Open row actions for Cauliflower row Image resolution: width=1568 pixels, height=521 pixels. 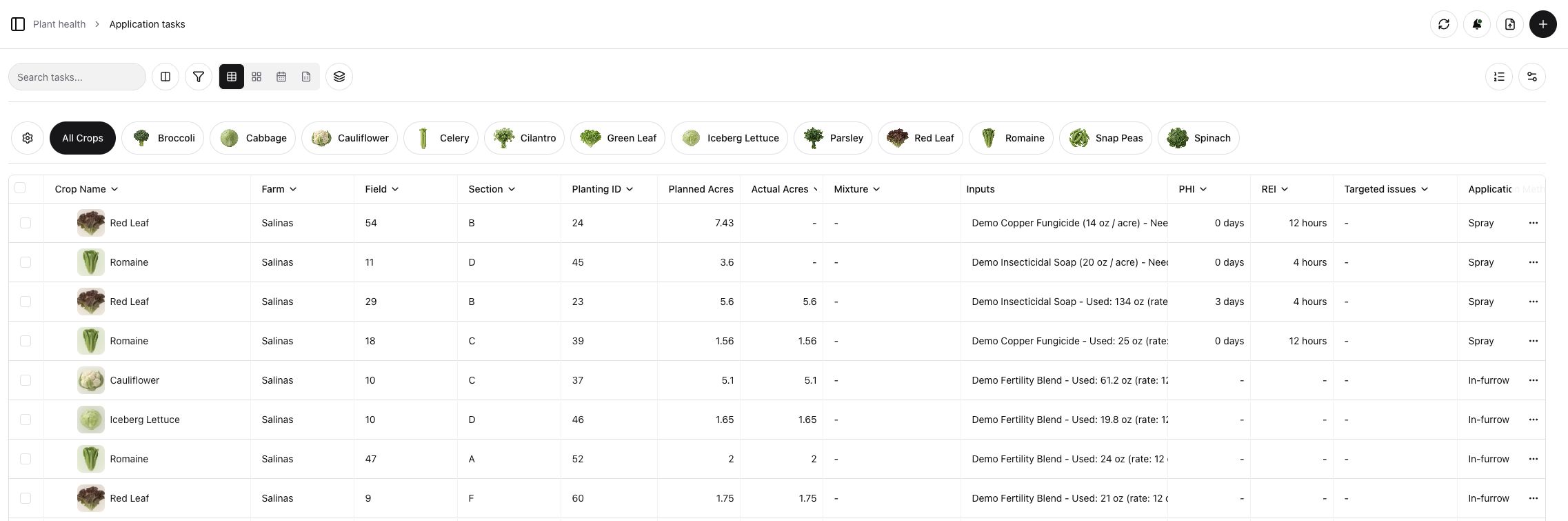(x=1534, y=380)
